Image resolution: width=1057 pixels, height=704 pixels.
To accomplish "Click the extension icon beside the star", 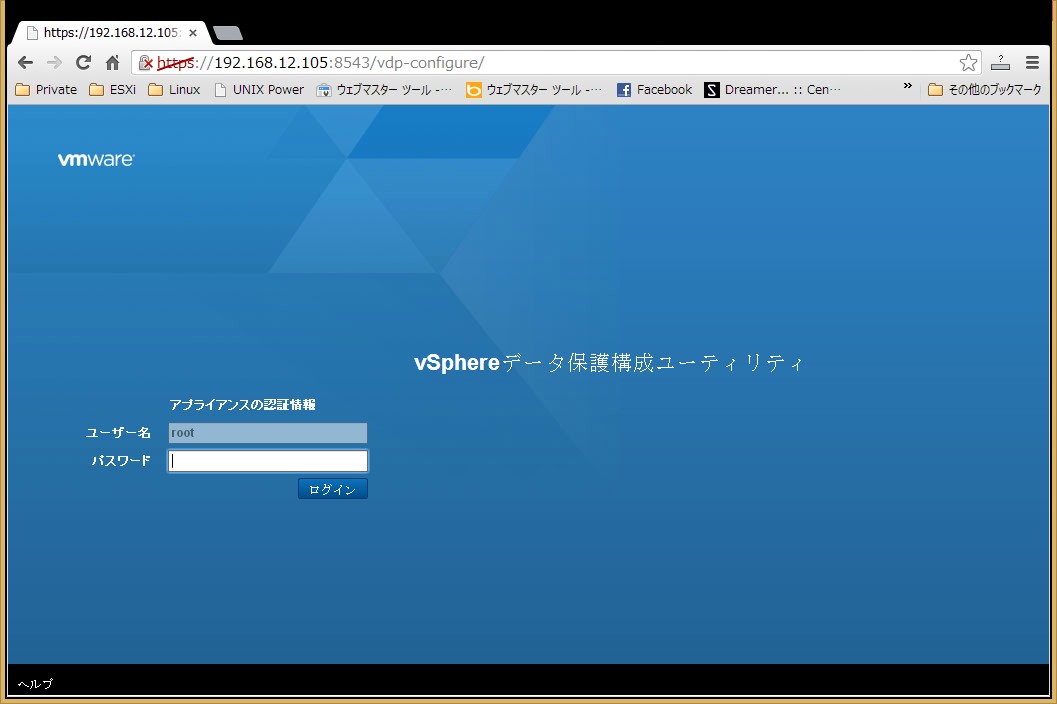I will [1000, 63].
